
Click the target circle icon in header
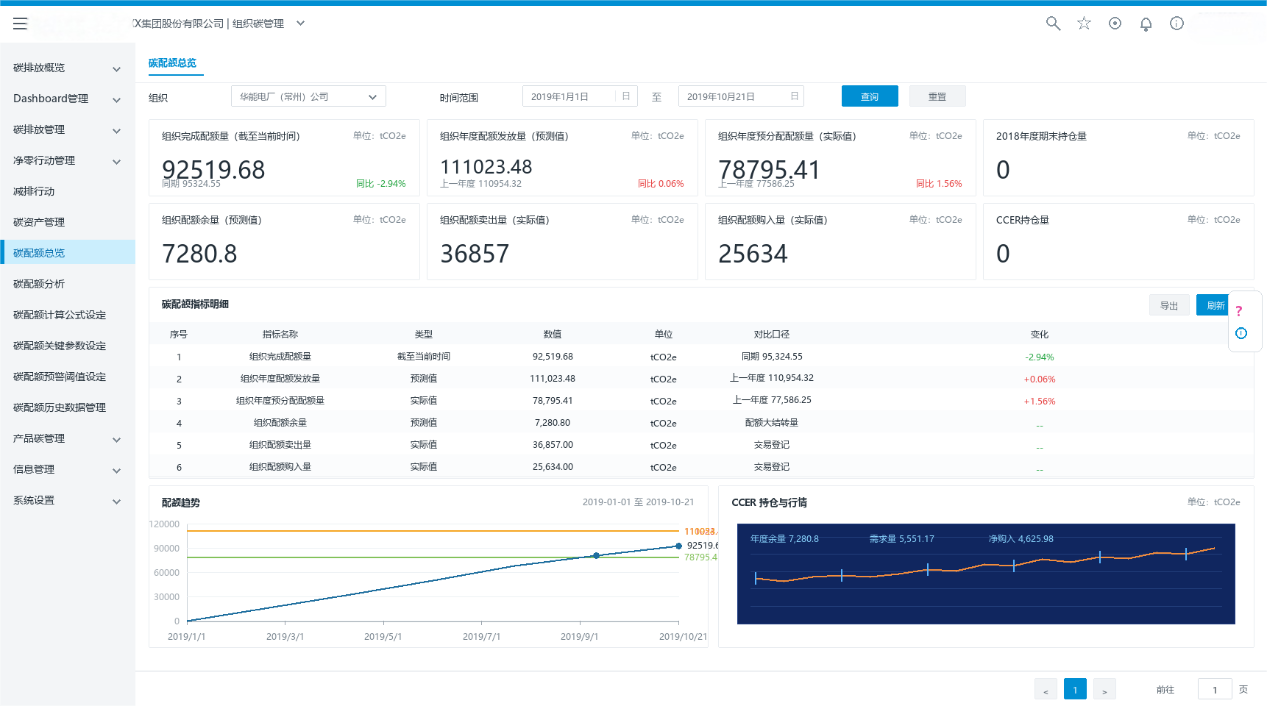pyautogui.click(x=1115, y=23)
